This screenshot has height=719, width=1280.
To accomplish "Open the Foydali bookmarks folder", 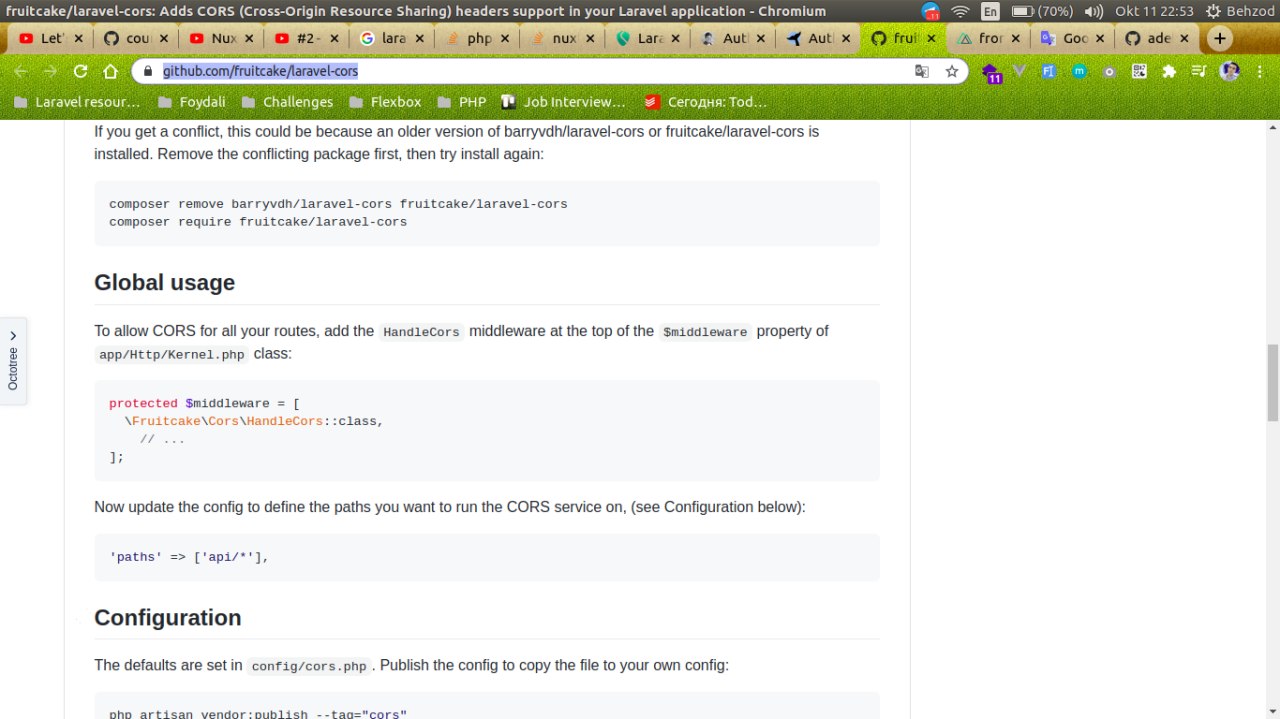I will (x=190, y=102).
